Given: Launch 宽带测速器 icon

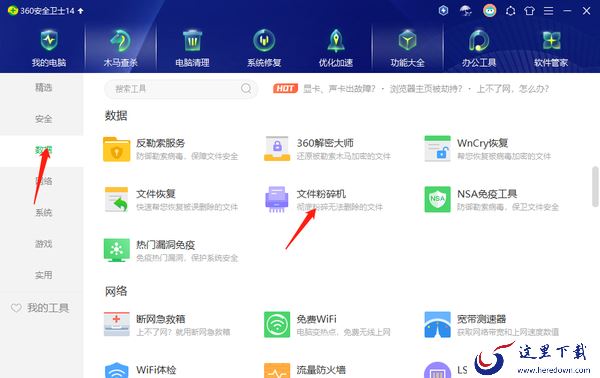Looking at the screenshot, I should coord(437,324).
